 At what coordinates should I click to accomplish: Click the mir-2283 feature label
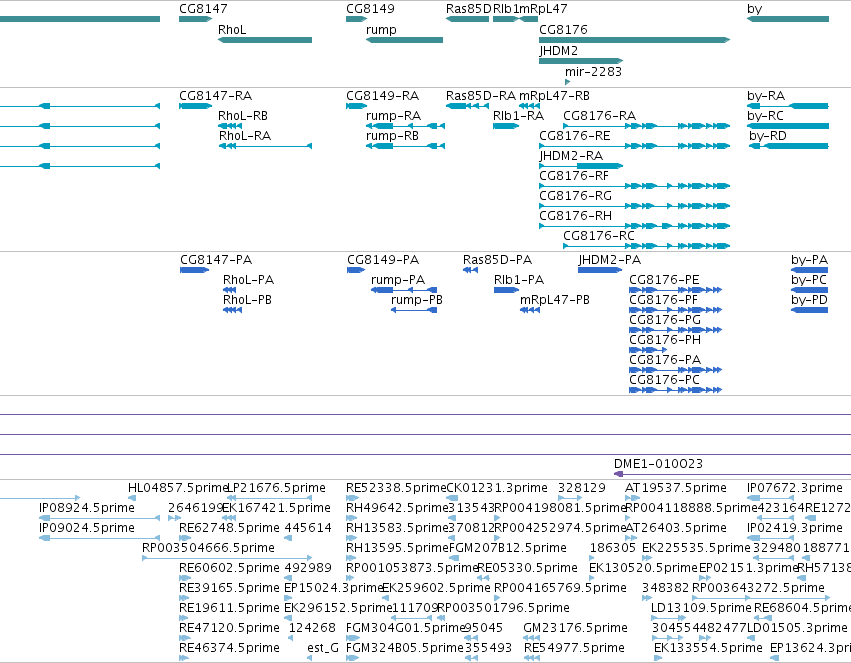(593, 72)
